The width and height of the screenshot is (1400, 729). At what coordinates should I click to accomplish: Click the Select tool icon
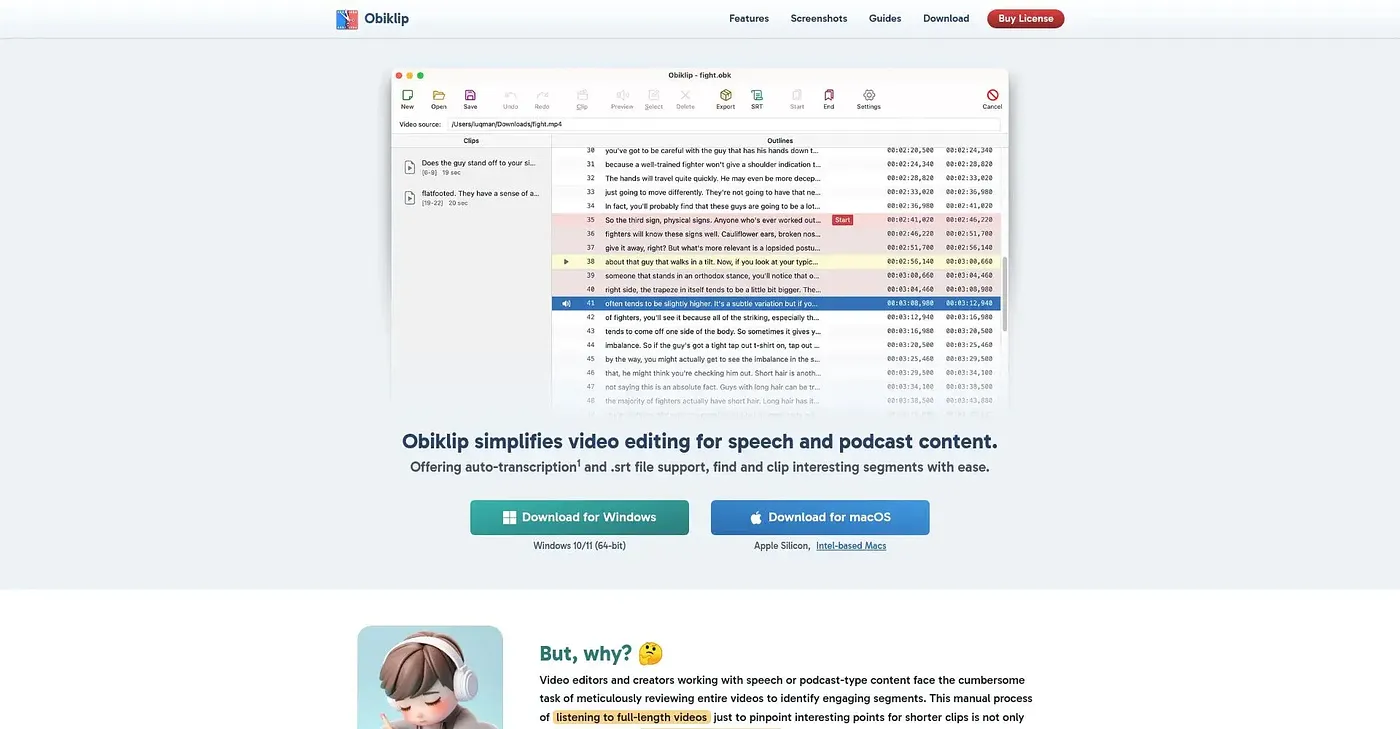tap(654, 95)
